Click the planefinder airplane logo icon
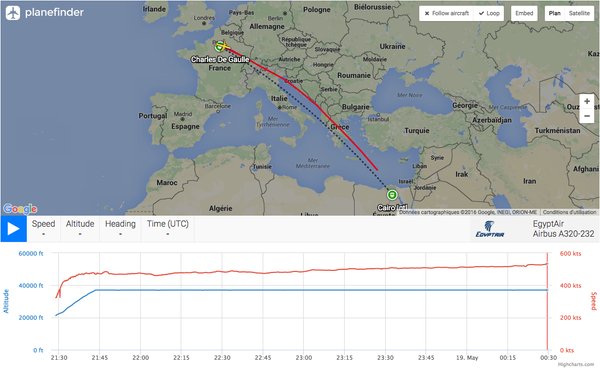600x375 pixels. coord(13,13)
